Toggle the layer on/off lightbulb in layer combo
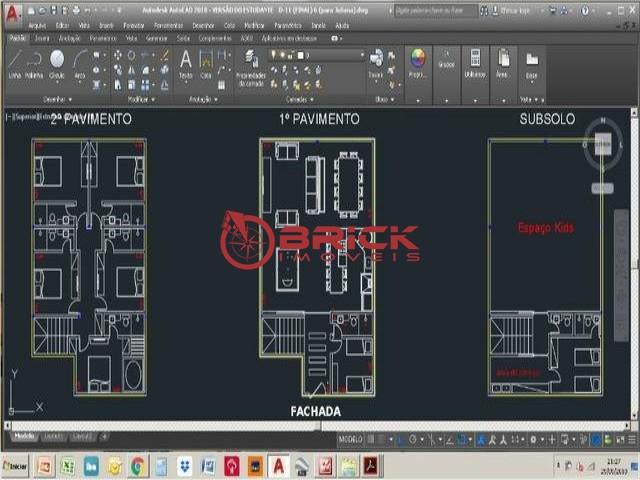Screen dimensions: 640x480 tap(274, 55)
